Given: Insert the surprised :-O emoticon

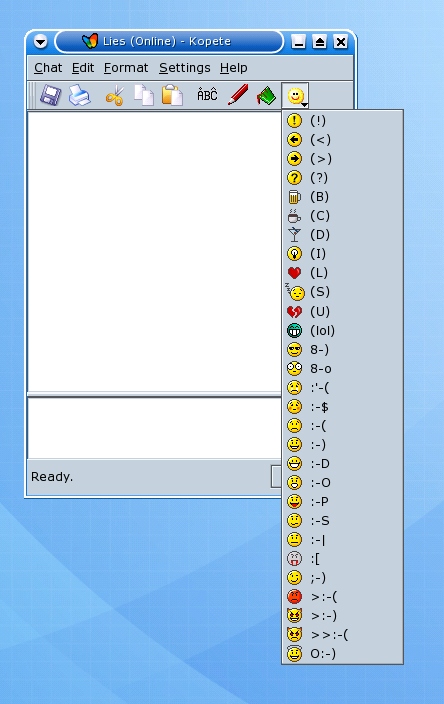Looking at the screenshot, I should coord(342,483).
